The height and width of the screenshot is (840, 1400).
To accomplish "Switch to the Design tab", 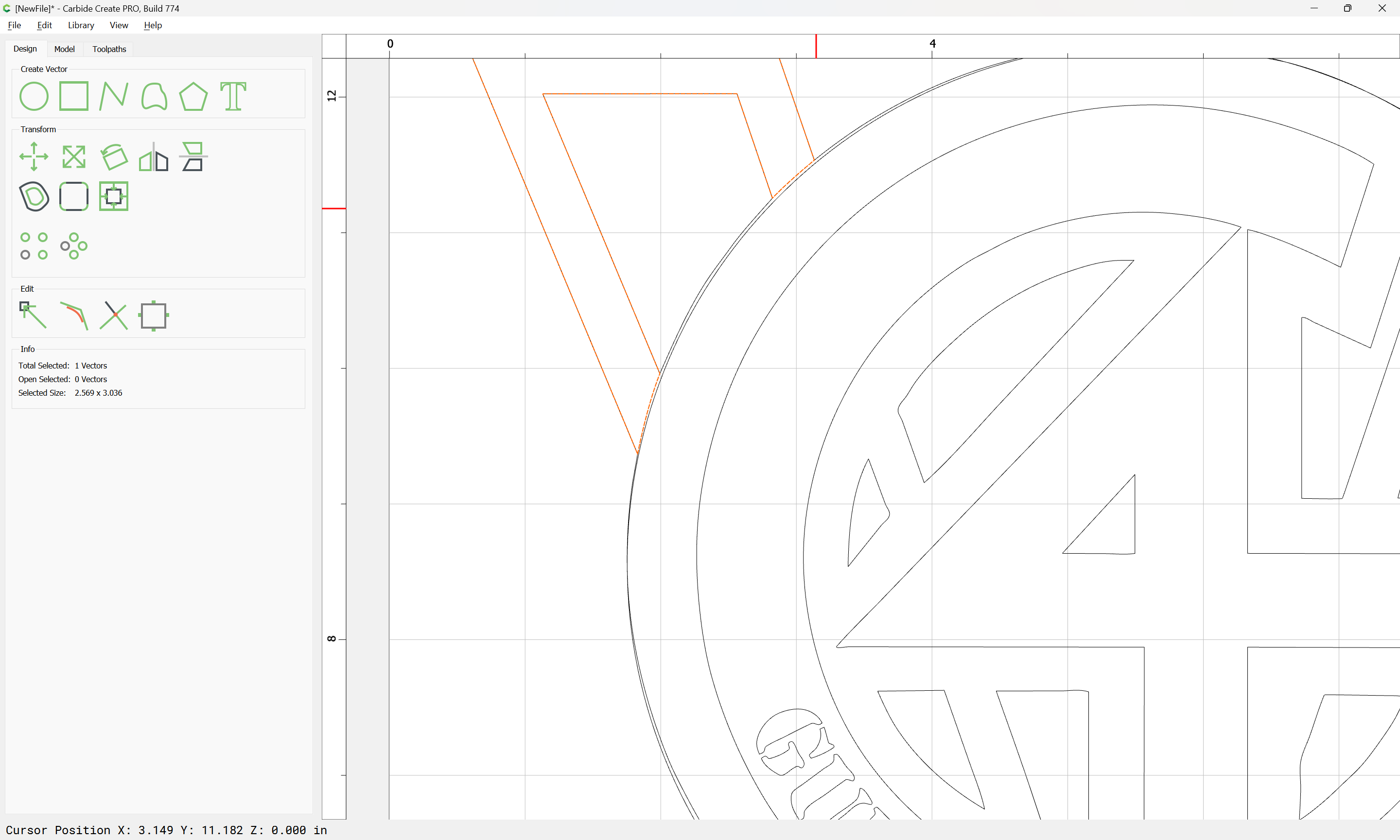I will pos(25,49).
